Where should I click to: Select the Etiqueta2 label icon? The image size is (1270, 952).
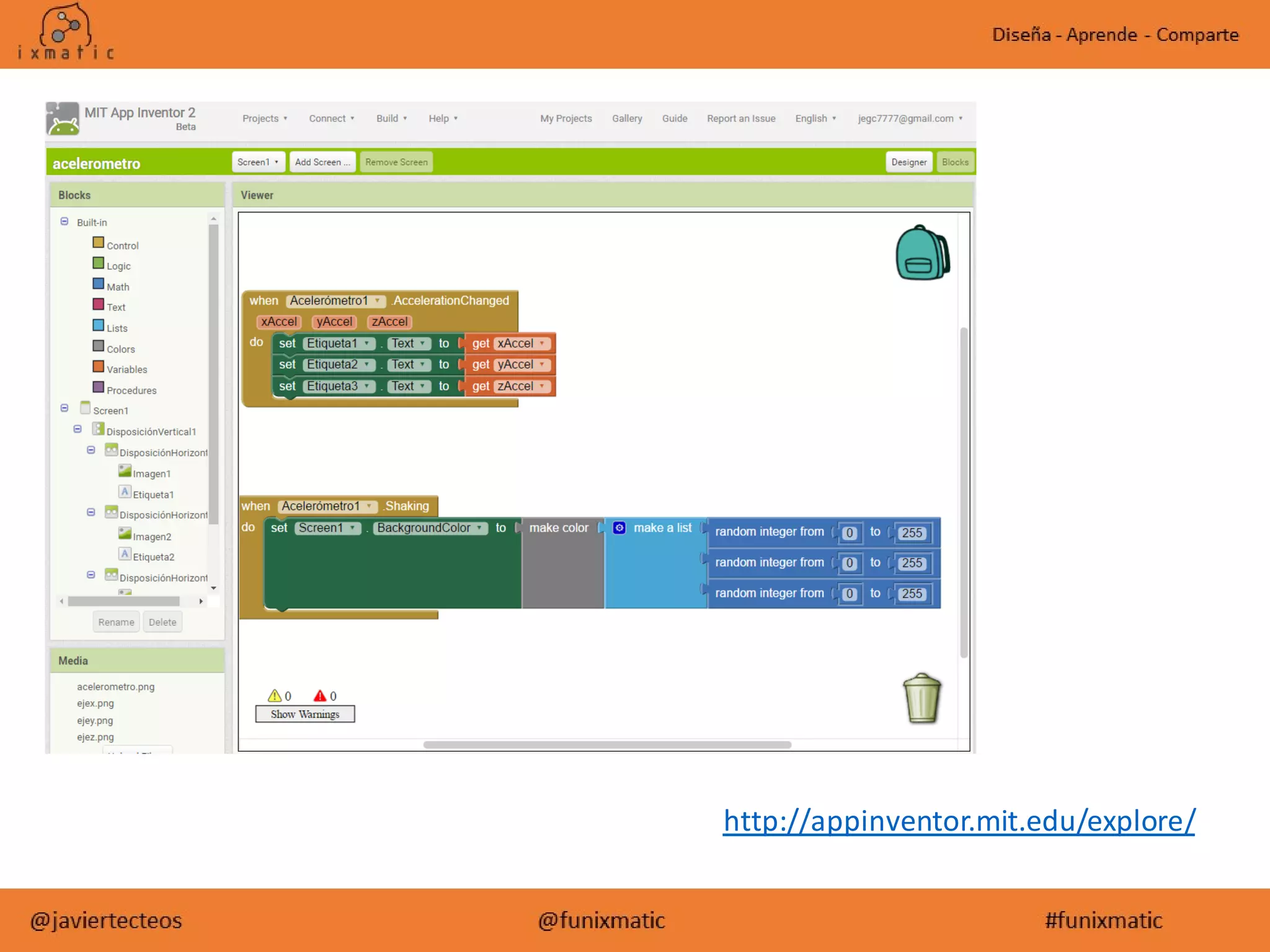pos(125,555)
